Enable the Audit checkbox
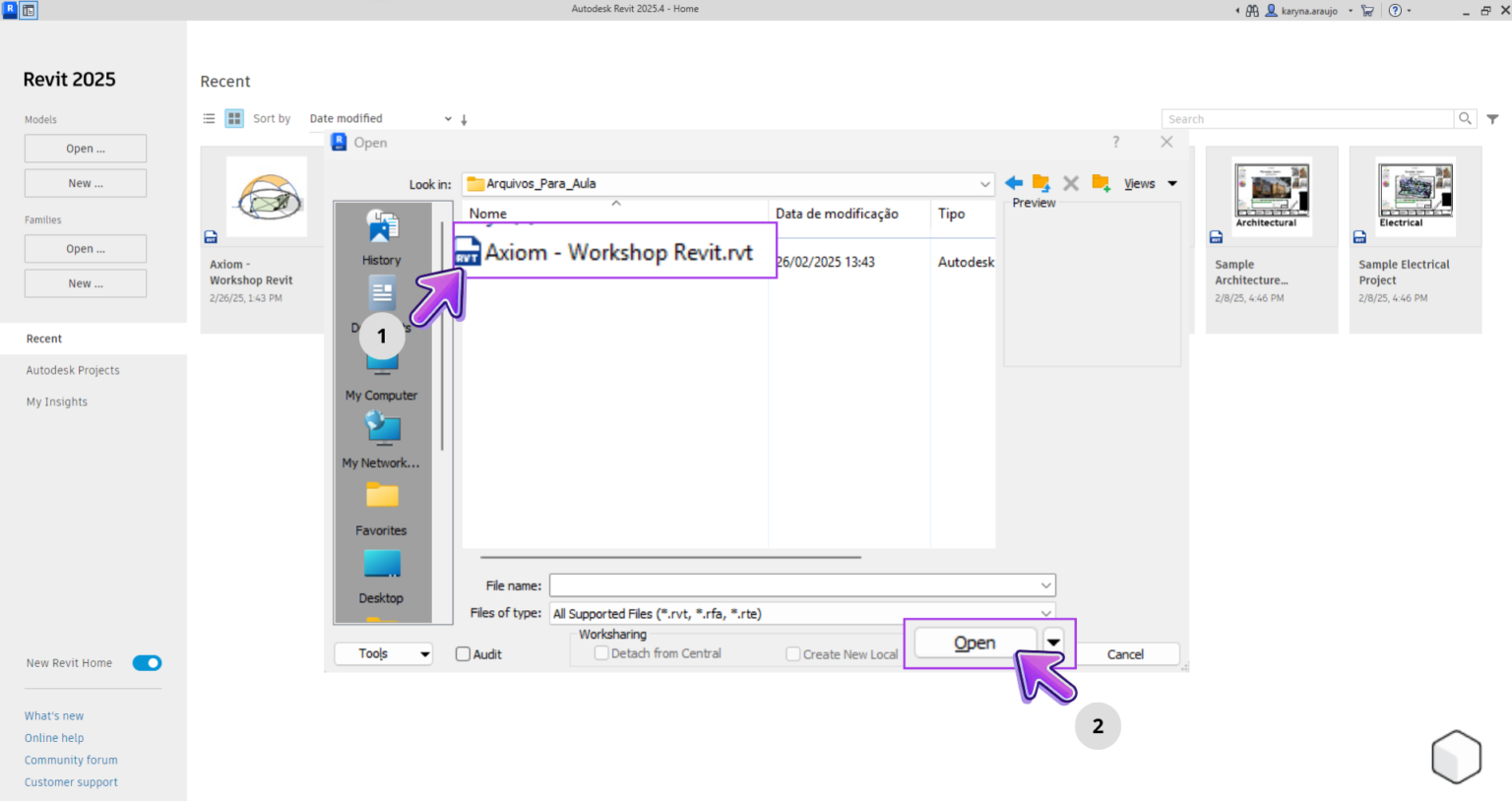 coord(463,654)
